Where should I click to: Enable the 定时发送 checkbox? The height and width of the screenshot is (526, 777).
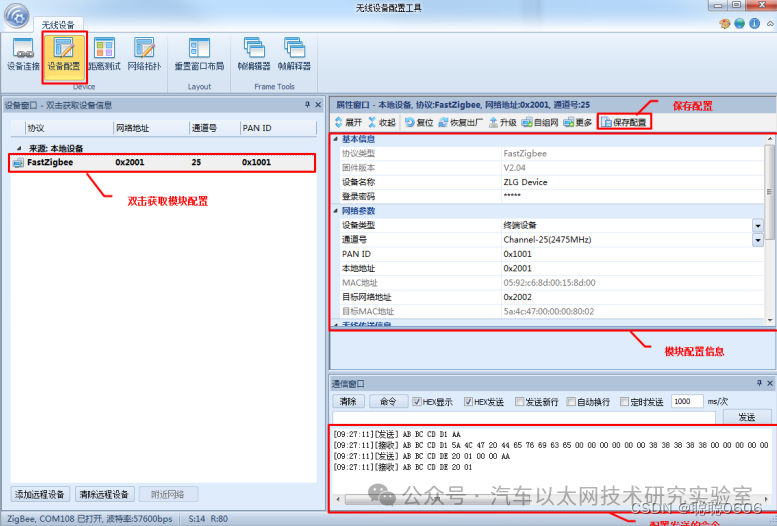[x=624, y=402]
